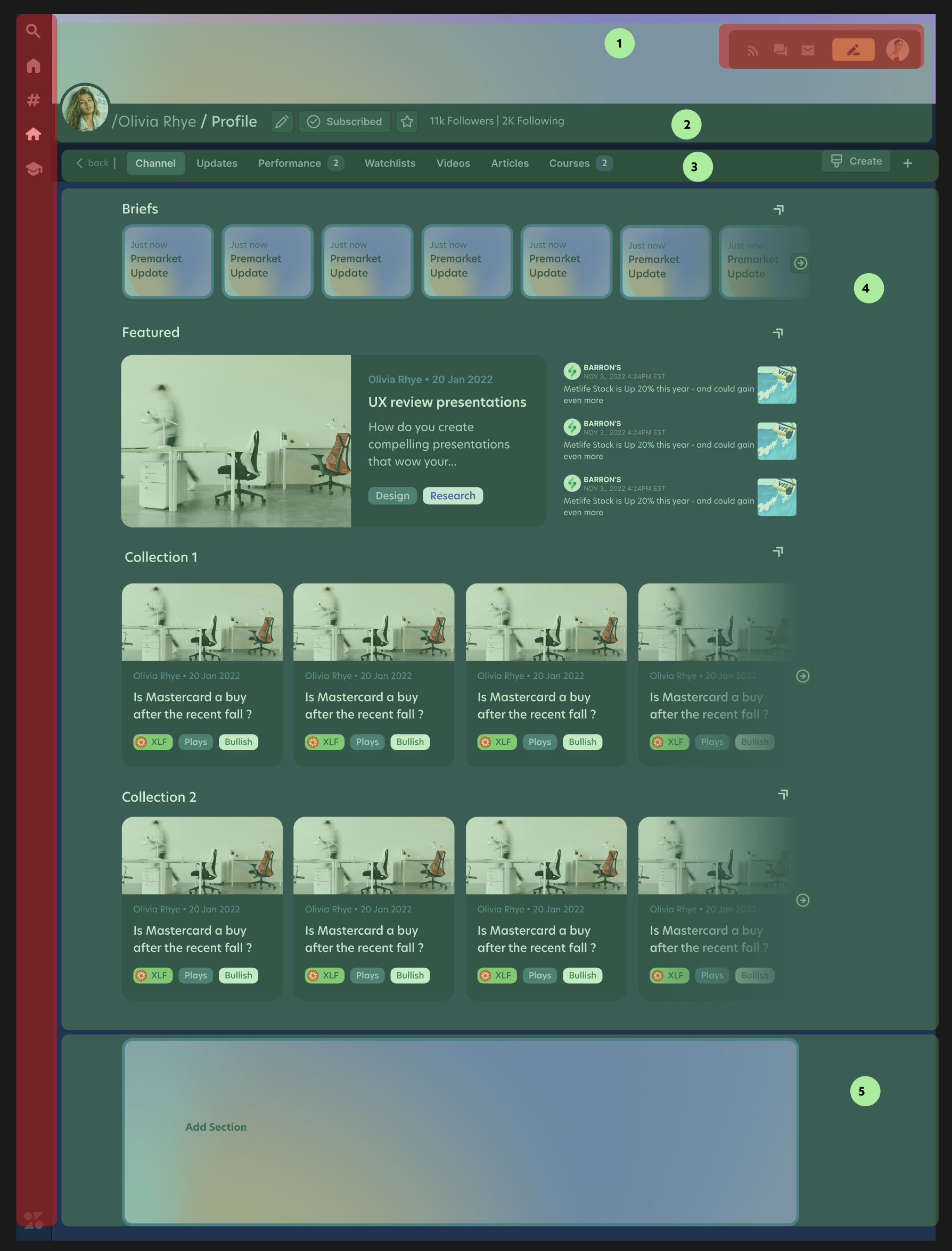This screenshot has height=1251, width=952.
Task: Expand the Featured section with its arrow
Action: (778, 333)
